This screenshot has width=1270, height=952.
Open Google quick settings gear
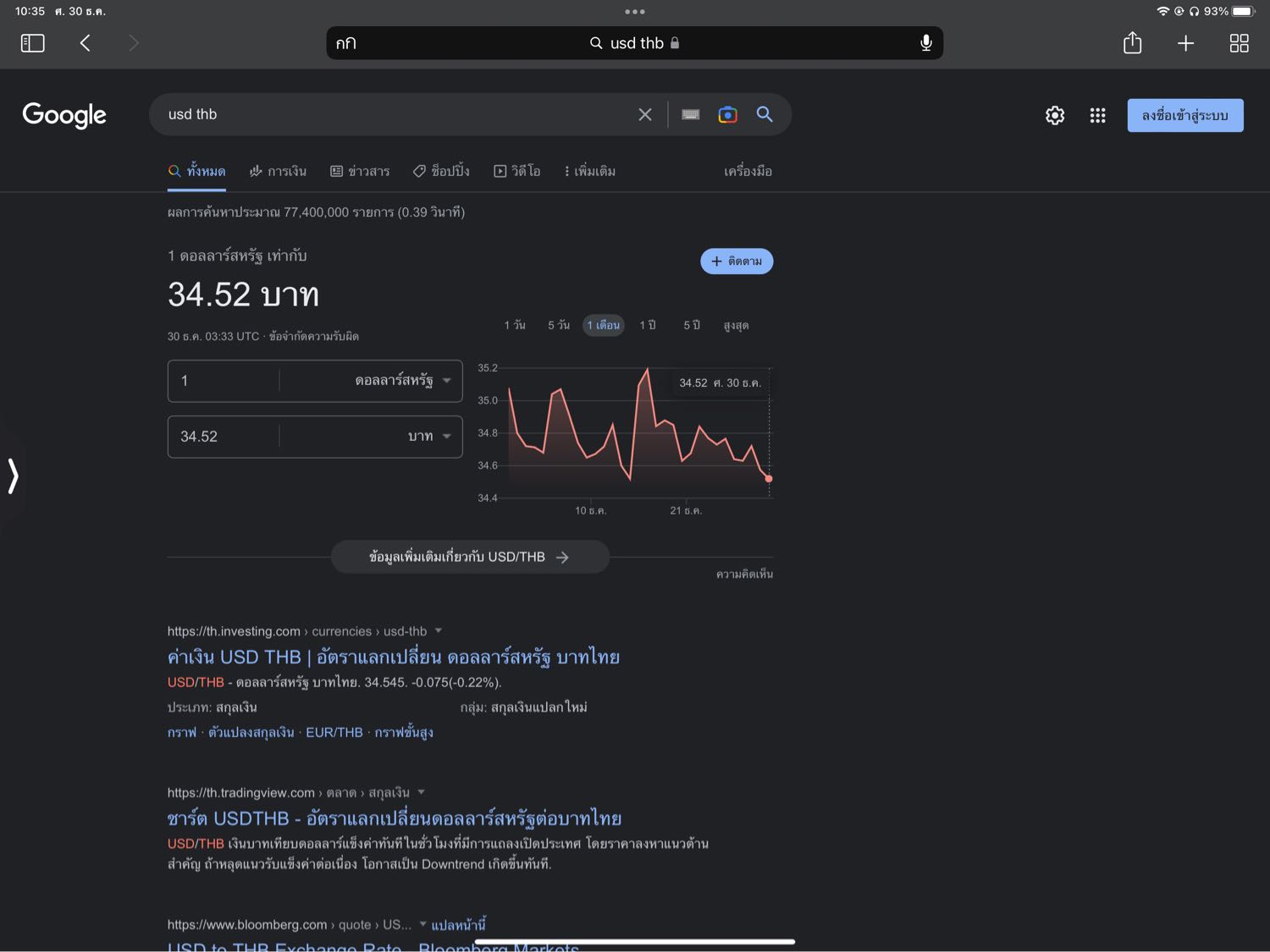(1055, 115)
